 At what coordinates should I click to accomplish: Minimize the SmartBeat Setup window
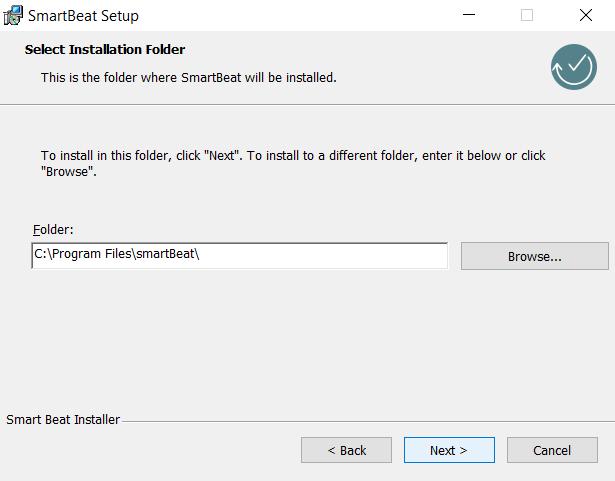pos(469,15)
